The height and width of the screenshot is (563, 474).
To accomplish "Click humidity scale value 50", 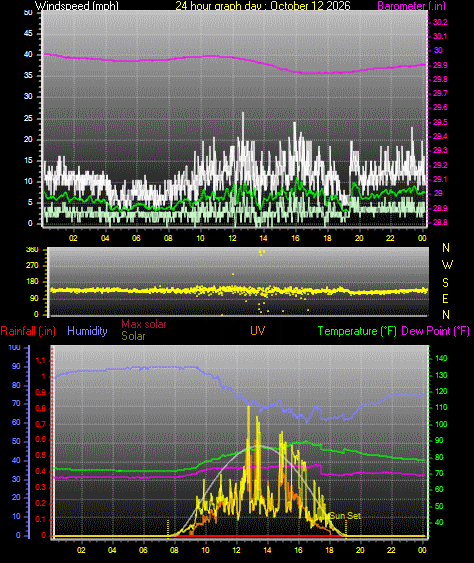I will pos(16,441).
